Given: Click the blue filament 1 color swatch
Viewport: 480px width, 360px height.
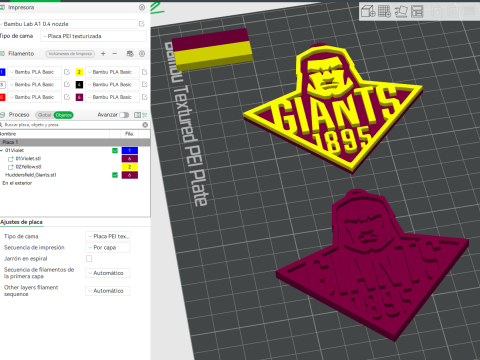Looking at the screenshot, I should [x=2, y=72].
